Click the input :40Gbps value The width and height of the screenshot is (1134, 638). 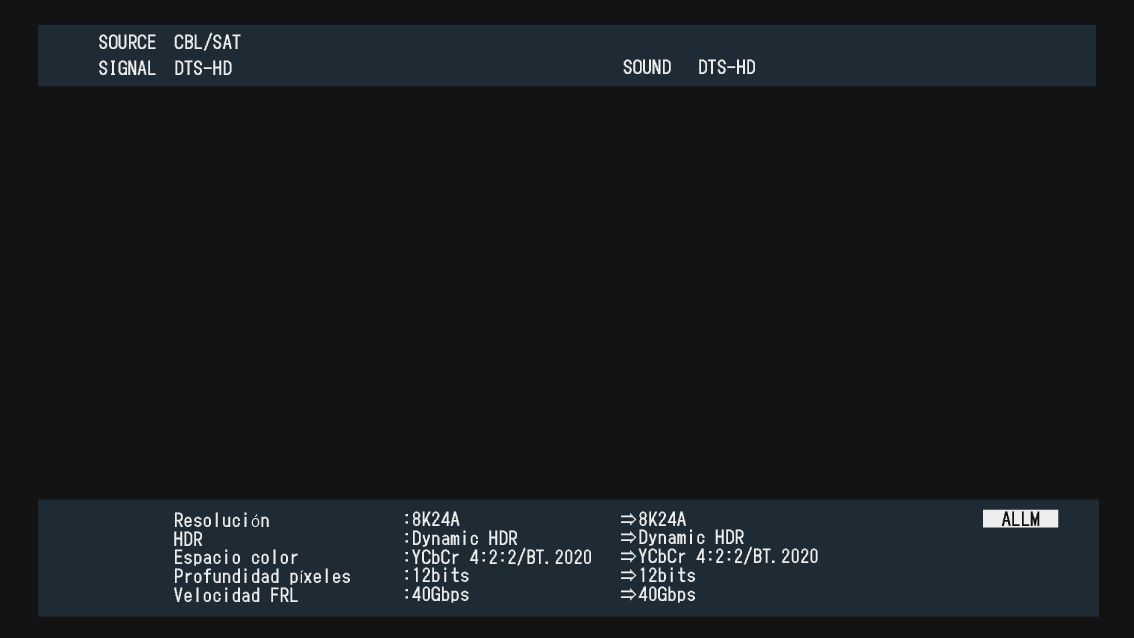(x=437, y=595)
